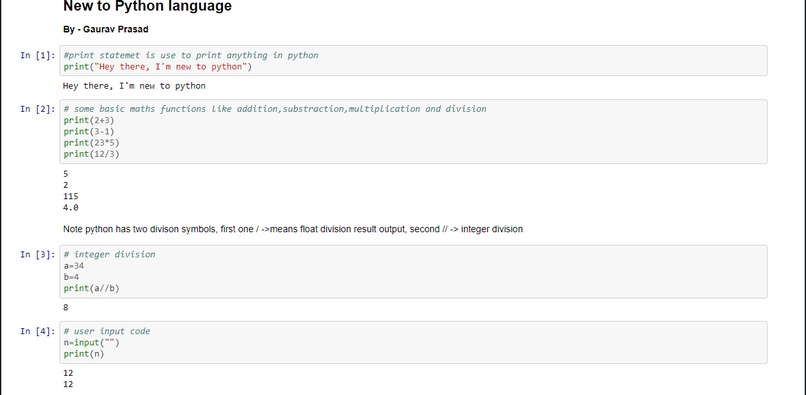This screenshot has width=806, height=395.
Task: Click the output value 8
Action: 66,308
